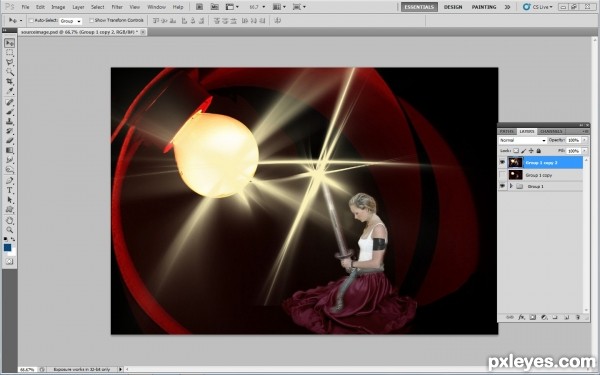Open the Opacity slider arrow

584,140
